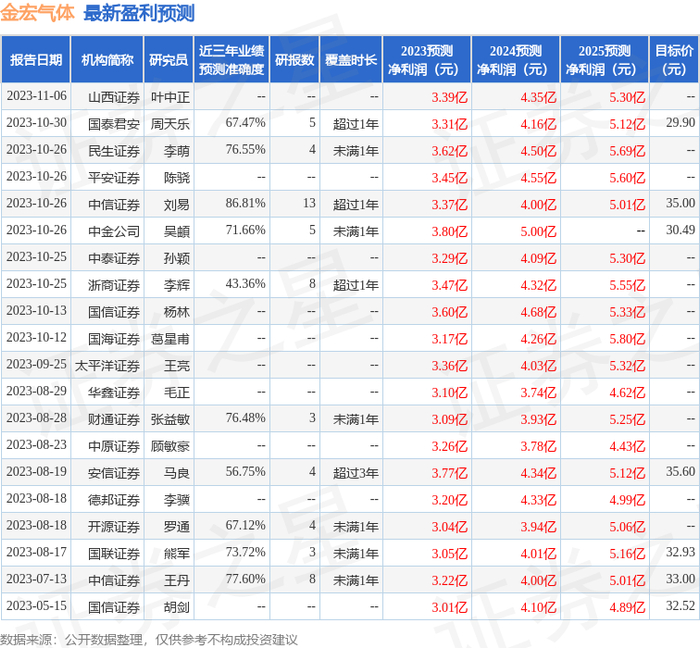Viewport: 700px width, 648px height.
Task: Click researcher name 张益敏
Action: tap(170, 419)
